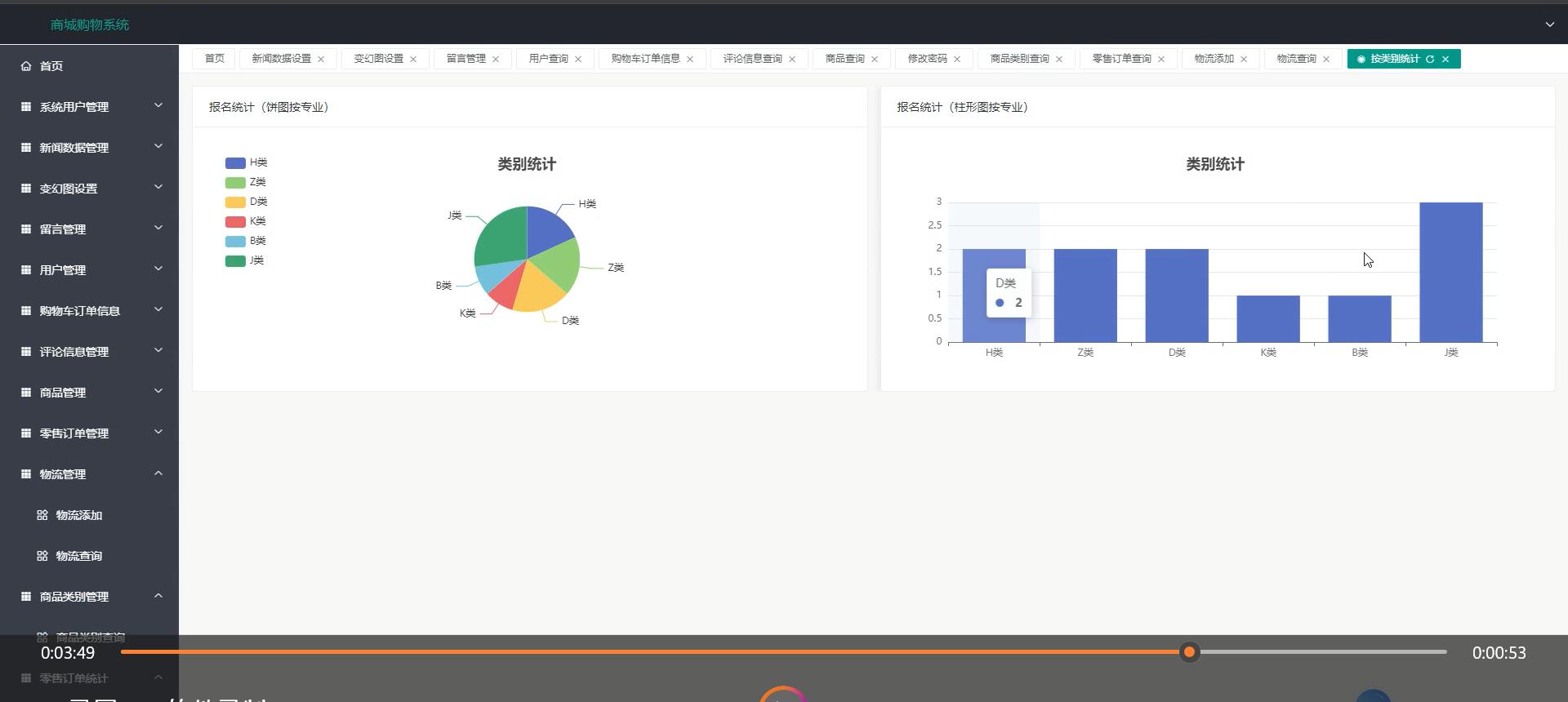Click the grid icon of 商品管理
The height and width of the screenshot is (702, 1568).
tap(26, 393)
